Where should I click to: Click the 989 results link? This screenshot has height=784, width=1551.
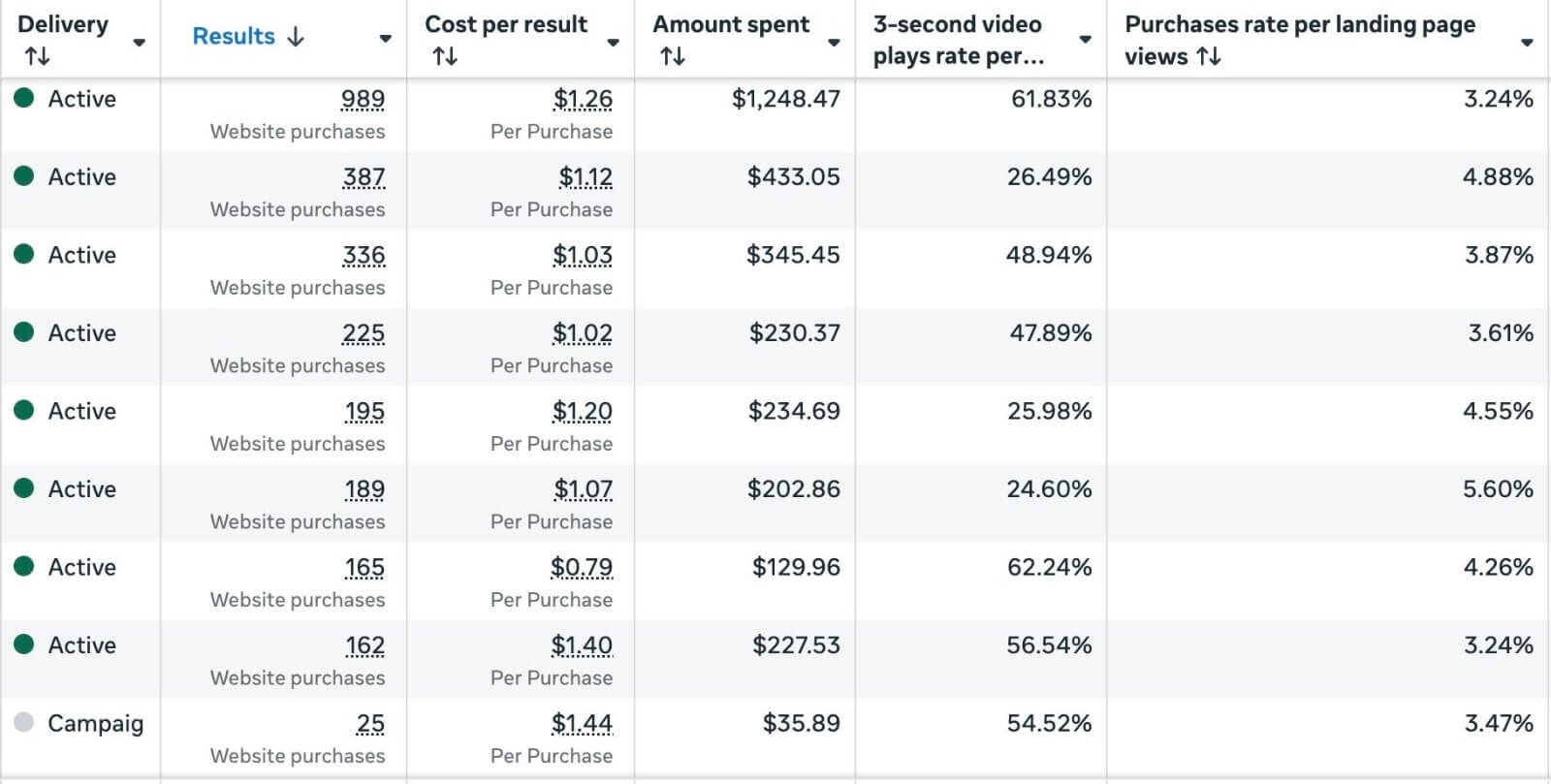(x=363, y=99)
